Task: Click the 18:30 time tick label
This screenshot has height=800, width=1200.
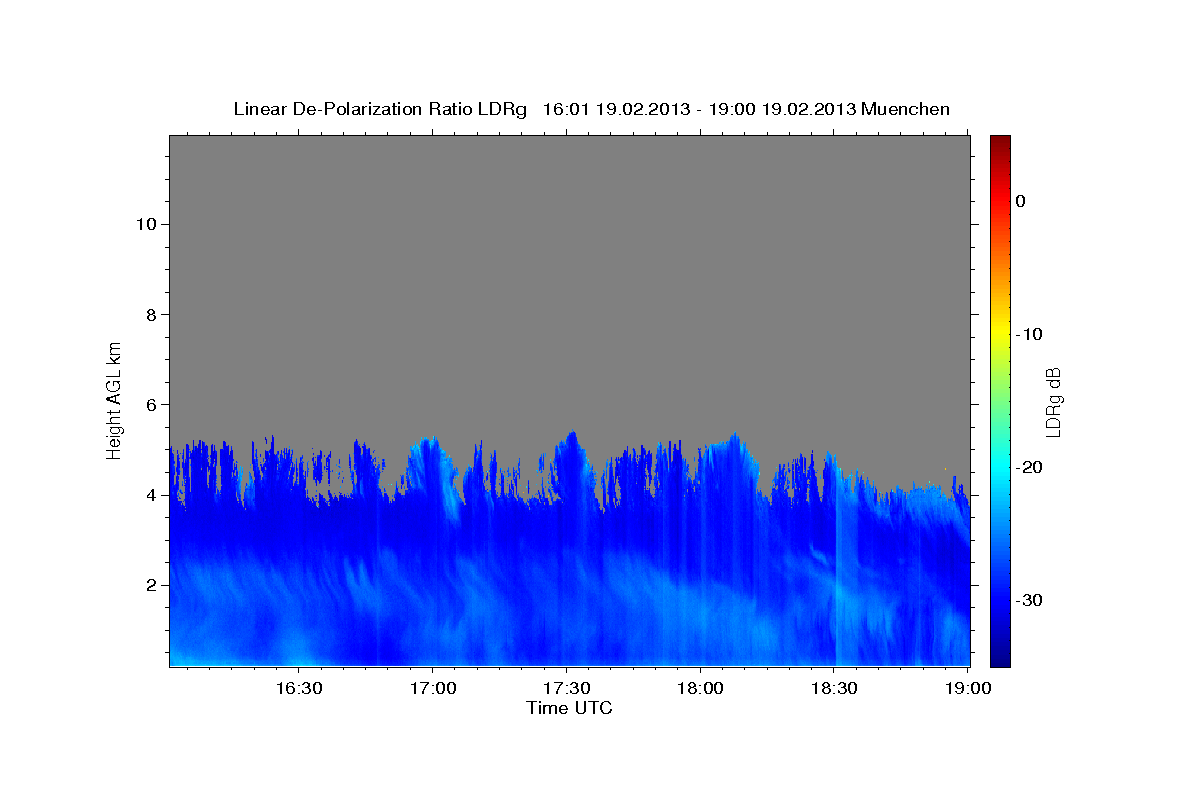Action: [x=834, y=689]
